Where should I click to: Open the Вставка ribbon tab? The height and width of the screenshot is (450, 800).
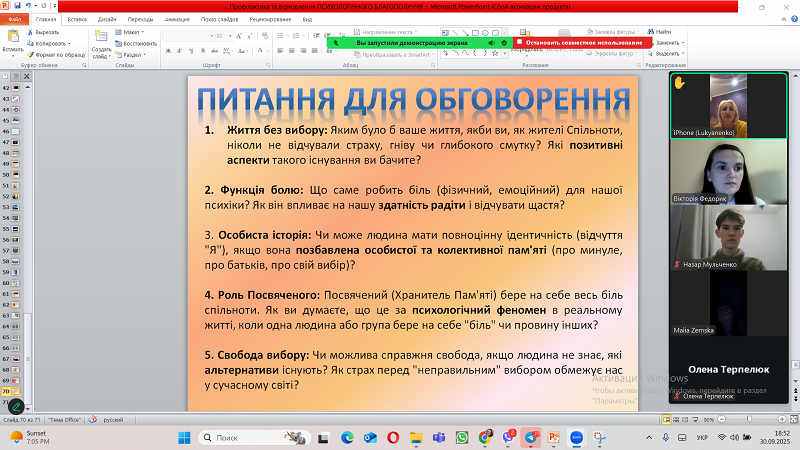tap(77, 19)
